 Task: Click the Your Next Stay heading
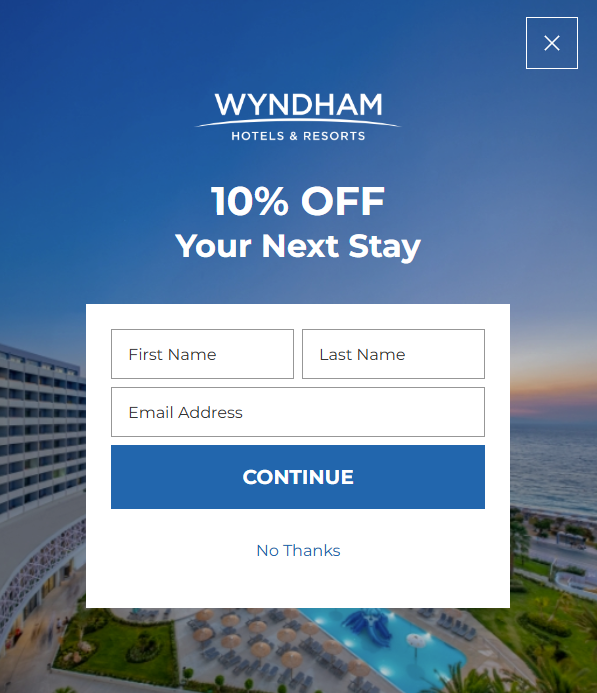(x=298, y=246)
